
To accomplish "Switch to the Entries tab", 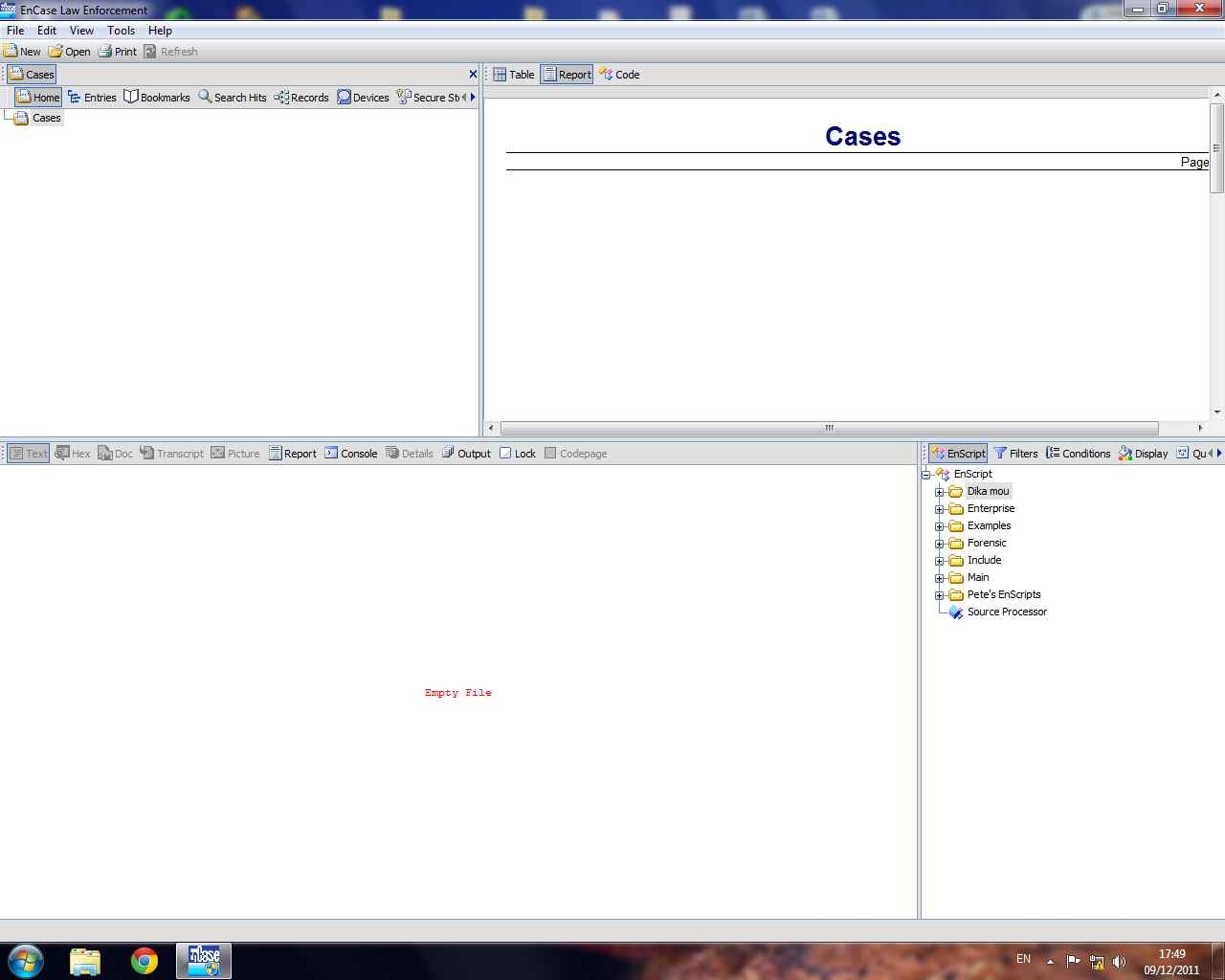I will coord(92,98).
